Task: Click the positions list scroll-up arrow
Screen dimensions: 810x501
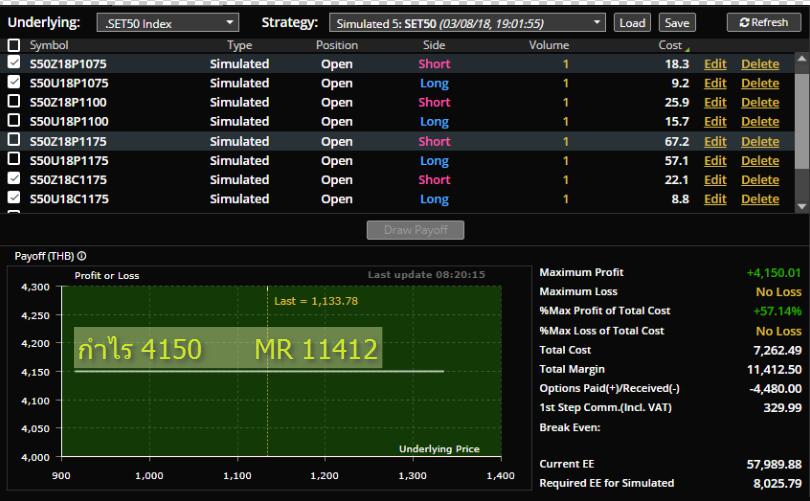Action: 802,58
